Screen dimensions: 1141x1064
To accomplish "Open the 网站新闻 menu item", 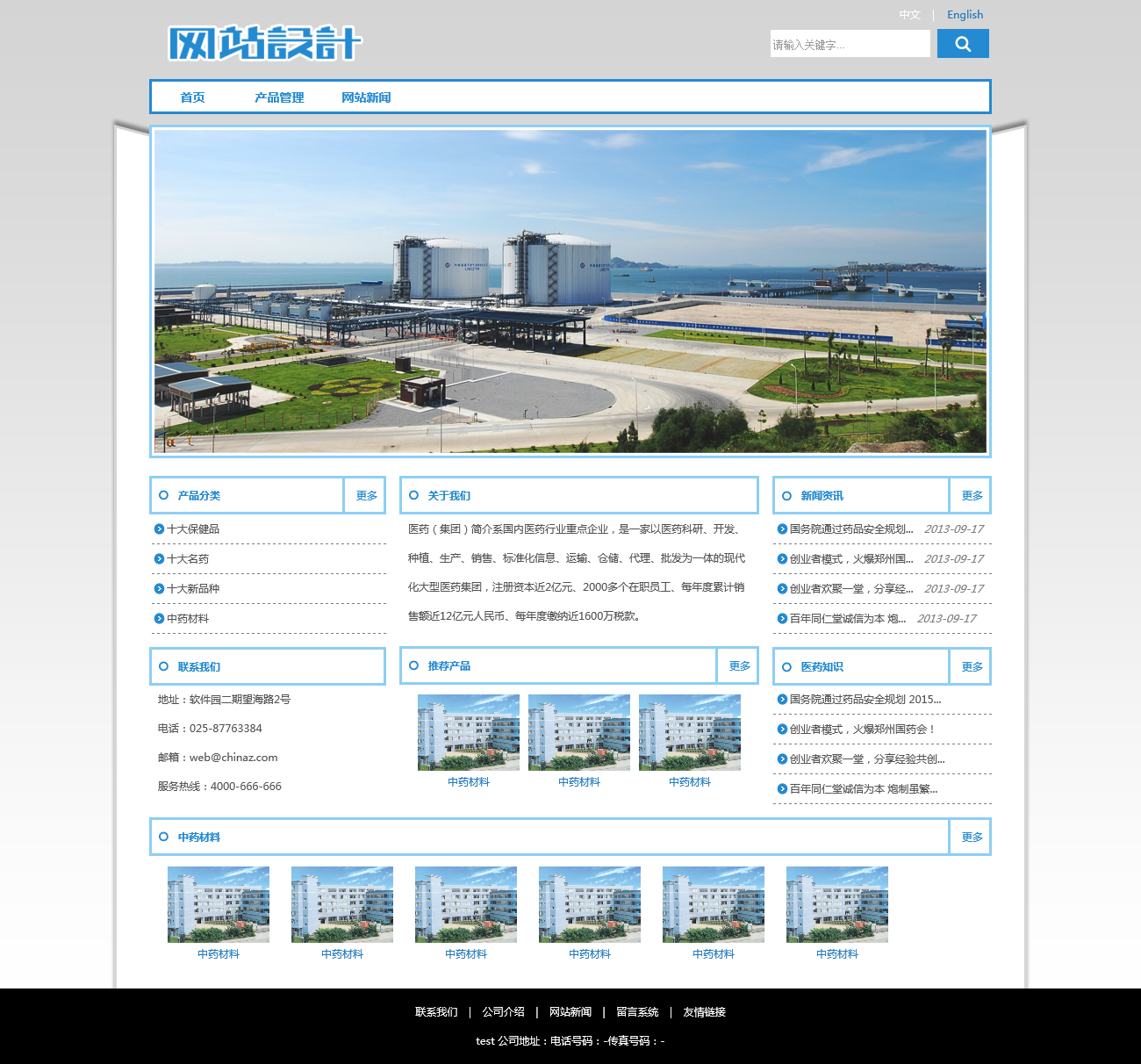I will pos(366,97).
